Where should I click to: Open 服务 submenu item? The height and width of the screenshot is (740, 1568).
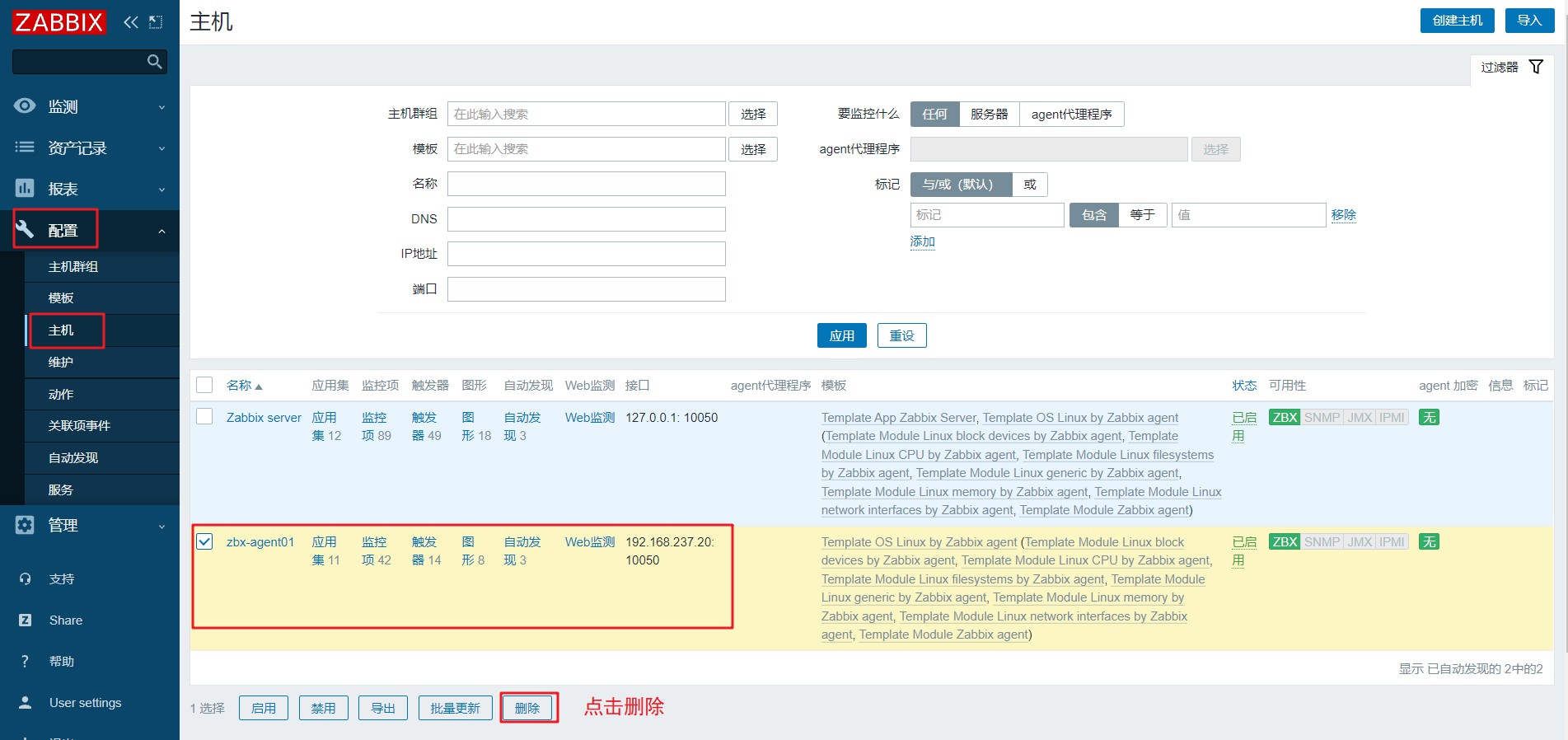pos(102,490)
